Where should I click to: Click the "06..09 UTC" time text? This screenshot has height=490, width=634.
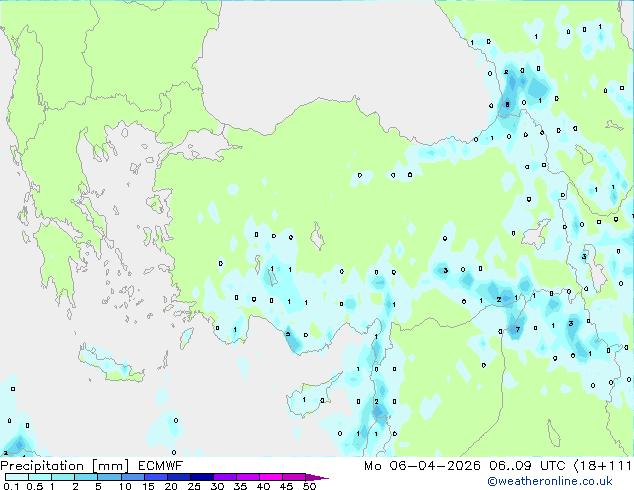tap(527, 466)
